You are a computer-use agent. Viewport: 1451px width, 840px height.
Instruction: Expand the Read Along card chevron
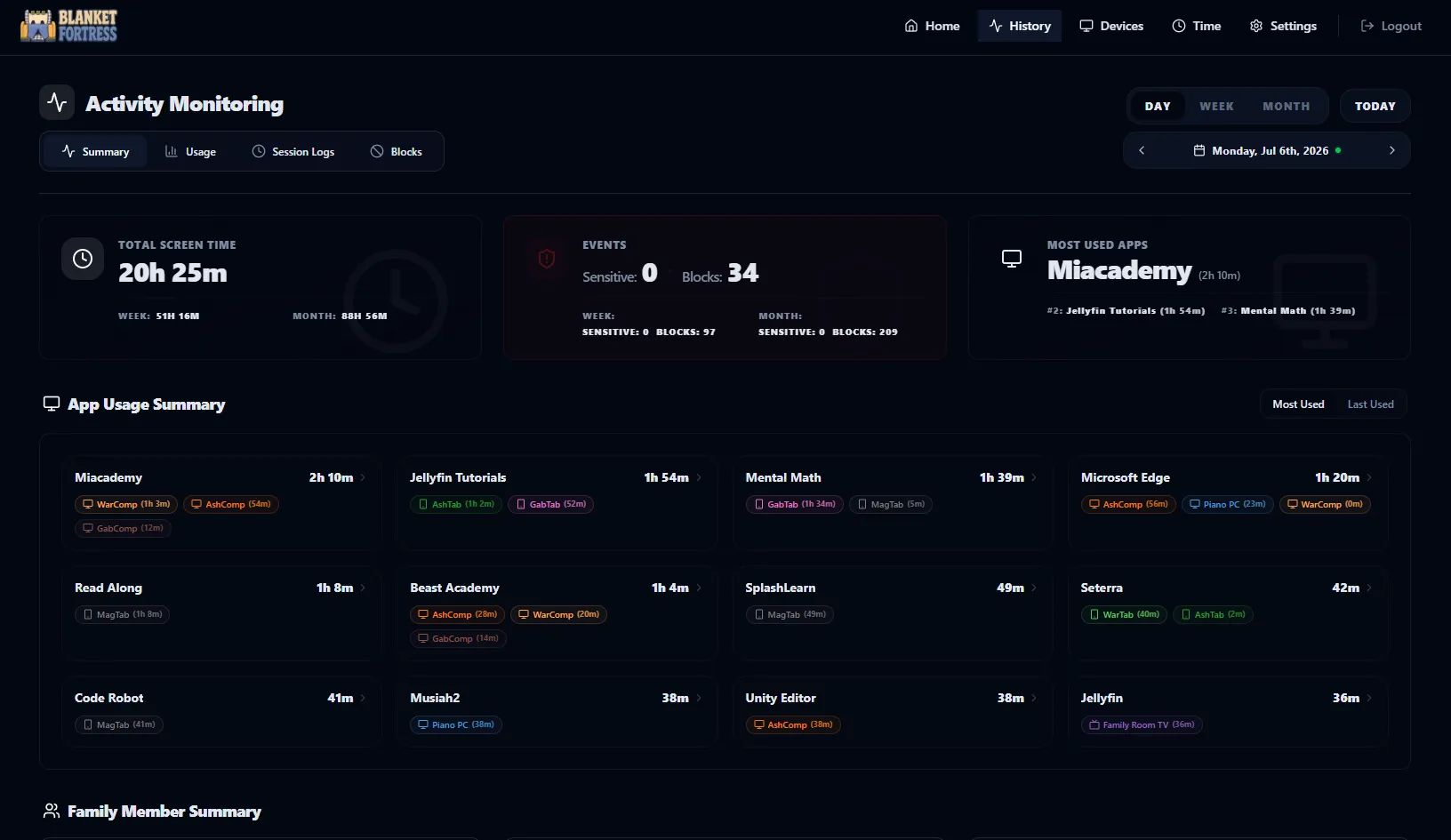(x=363, y=588)
